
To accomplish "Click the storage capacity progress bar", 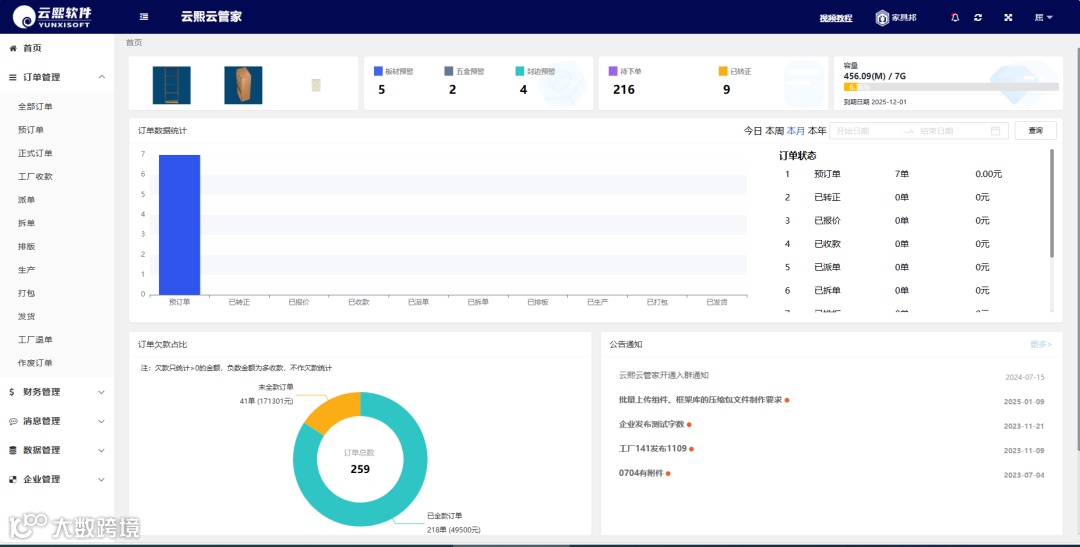I will 951,87.
